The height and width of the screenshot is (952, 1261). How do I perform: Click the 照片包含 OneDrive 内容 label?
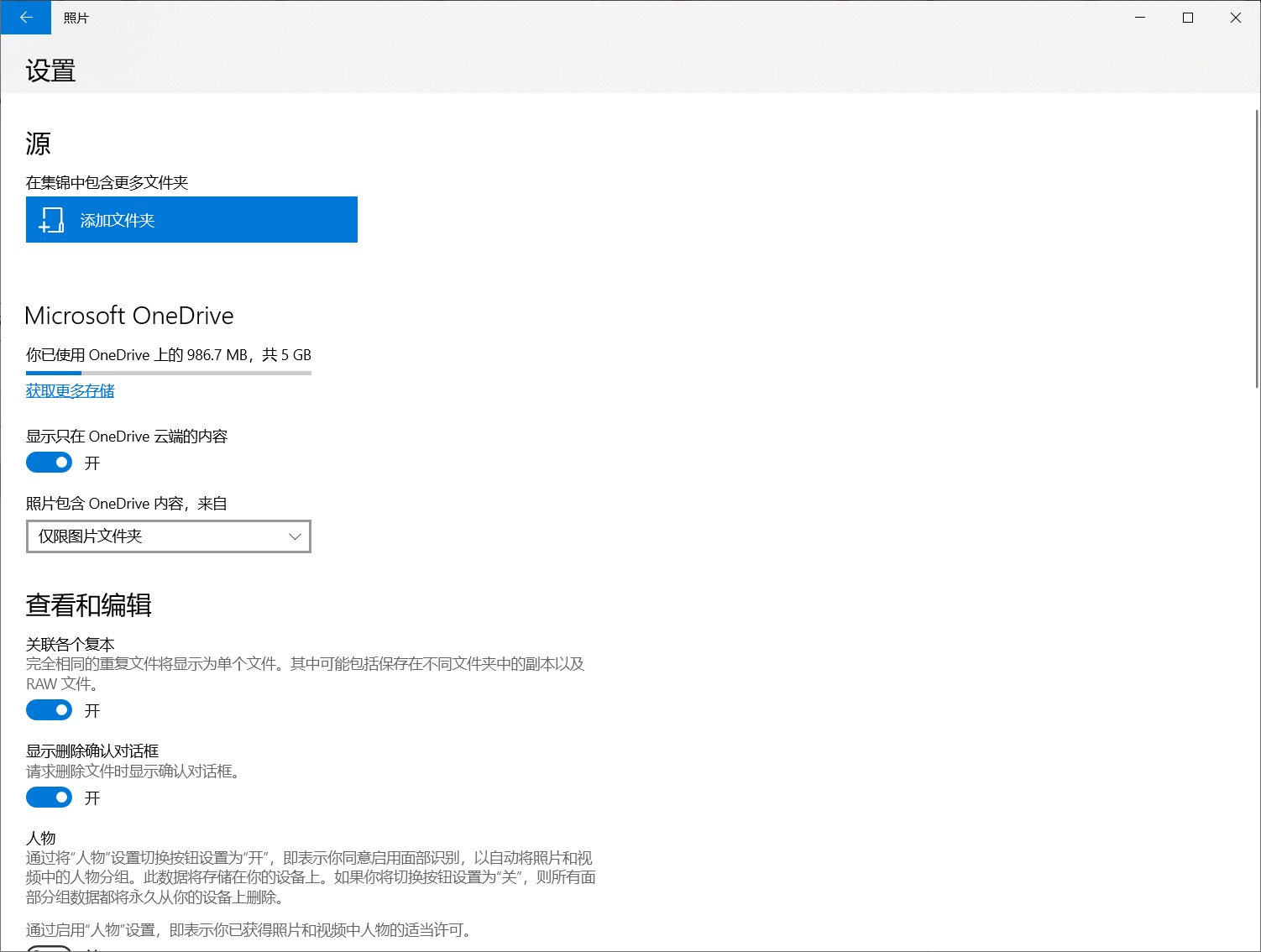[127, 504]
